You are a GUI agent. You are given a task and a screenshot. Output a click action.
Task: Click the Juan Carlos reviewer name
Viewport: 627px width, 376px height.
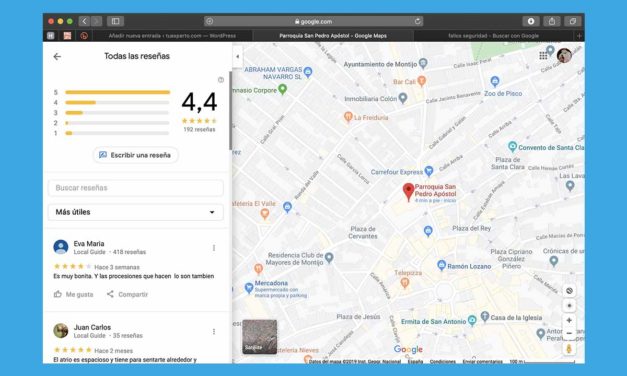(92, 327)
